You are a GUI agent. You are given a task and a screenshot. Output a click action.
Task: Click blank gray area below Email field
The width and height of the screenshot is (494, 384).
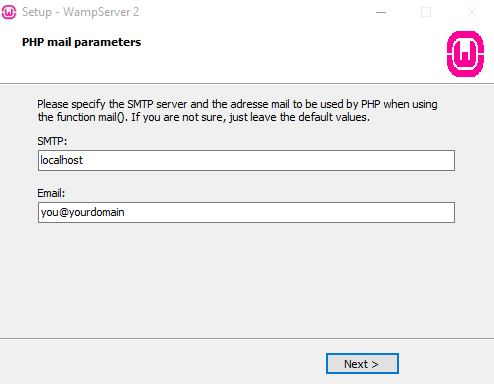pos(246,280)
